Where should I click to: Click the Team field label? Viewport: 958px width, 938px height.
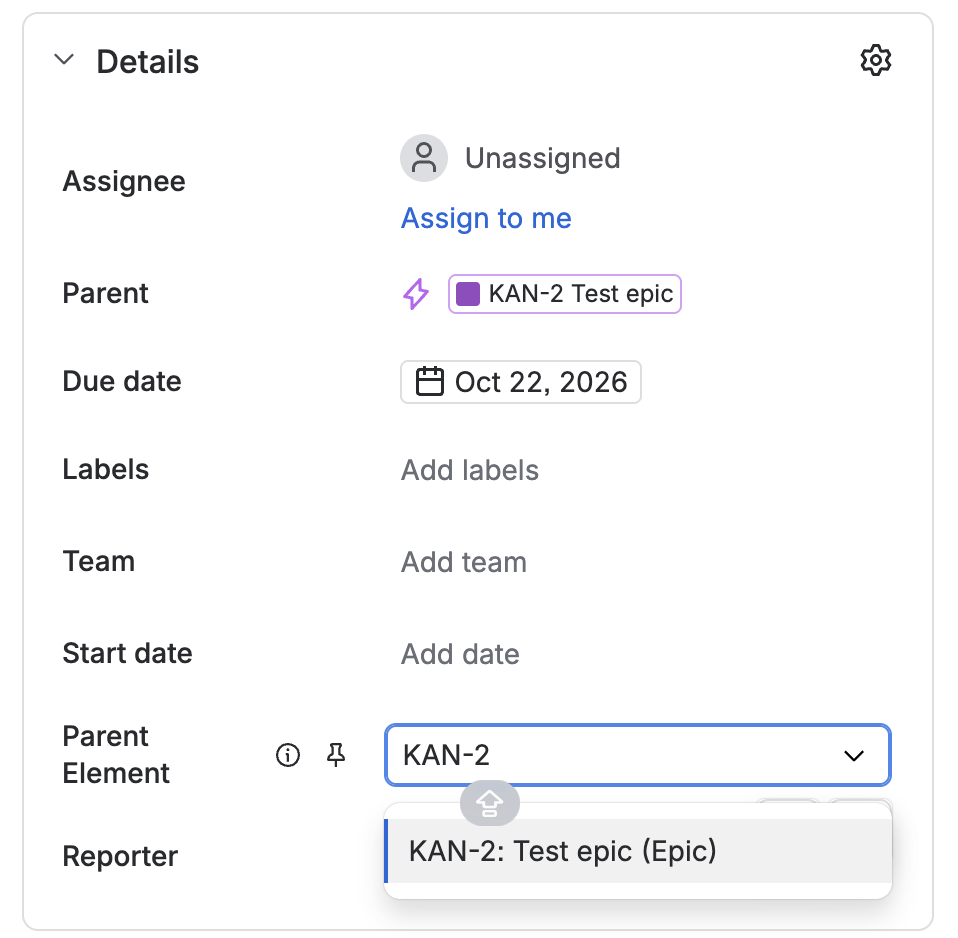tap(99, 561)
